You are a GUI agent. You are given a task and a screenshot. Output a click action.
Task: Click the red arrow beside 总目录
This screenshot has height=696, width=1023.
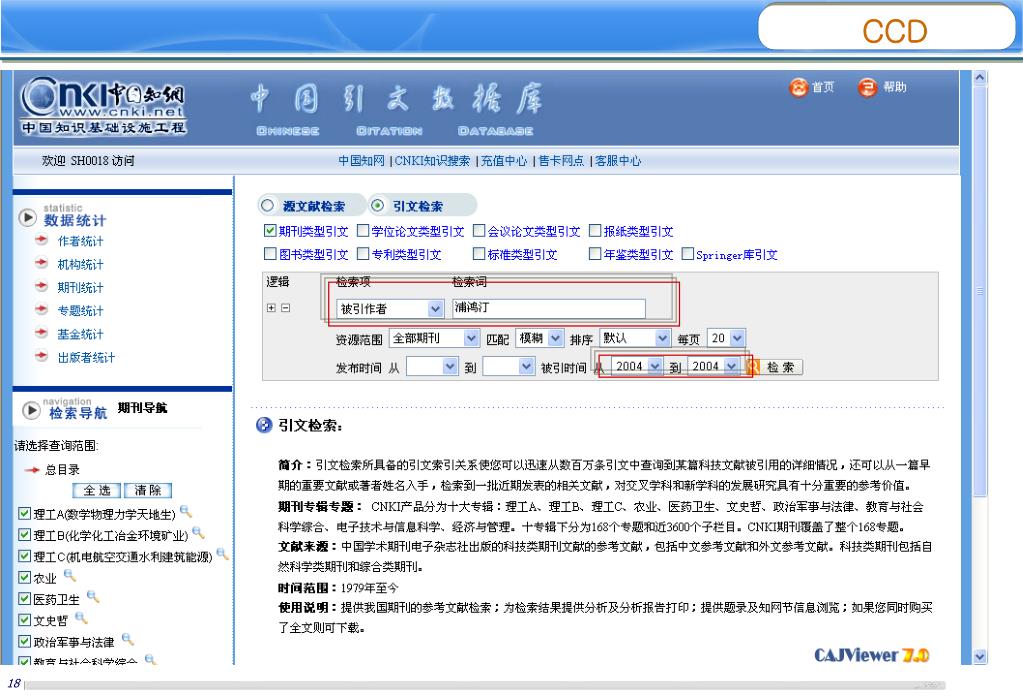coord(32,470)
